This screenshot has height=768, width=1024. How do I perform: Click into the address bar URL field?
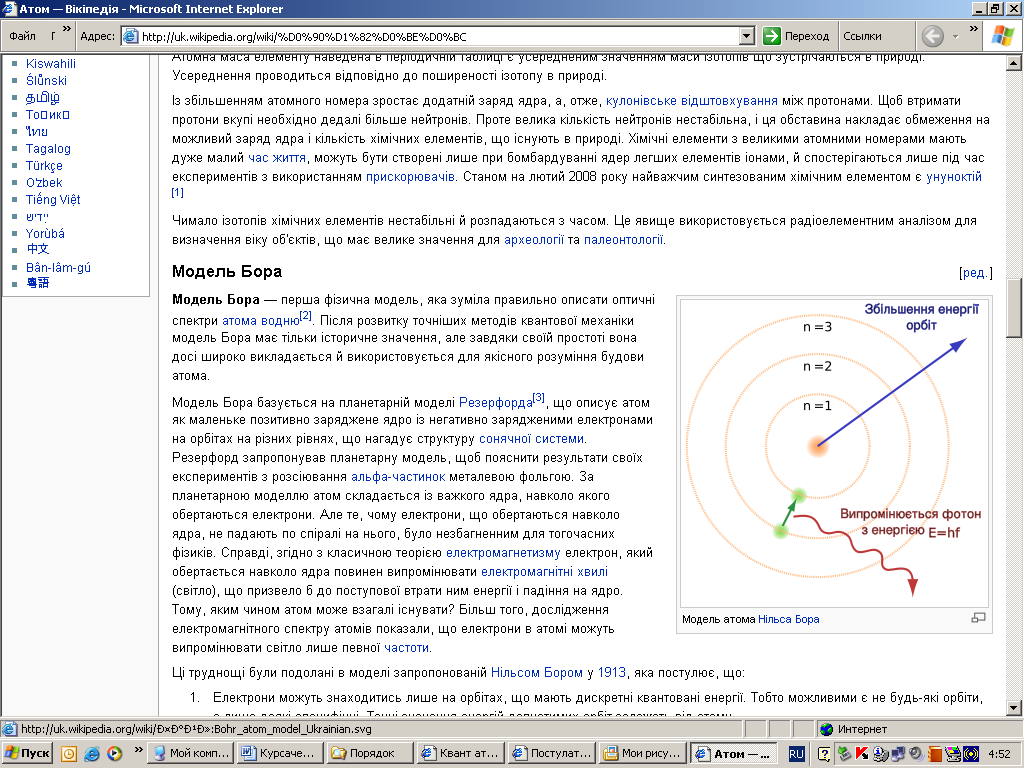tap(438, 37)
